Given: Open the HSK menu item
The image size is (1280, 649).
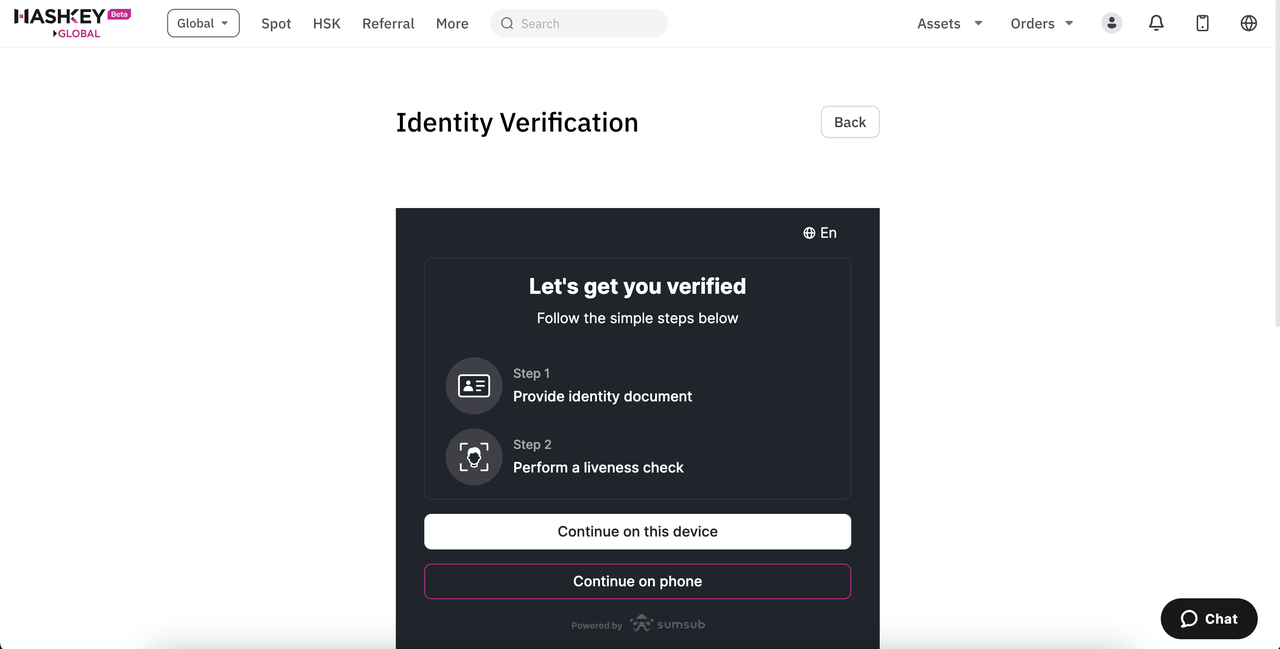Looking at the screenshot, I should 327,23.
